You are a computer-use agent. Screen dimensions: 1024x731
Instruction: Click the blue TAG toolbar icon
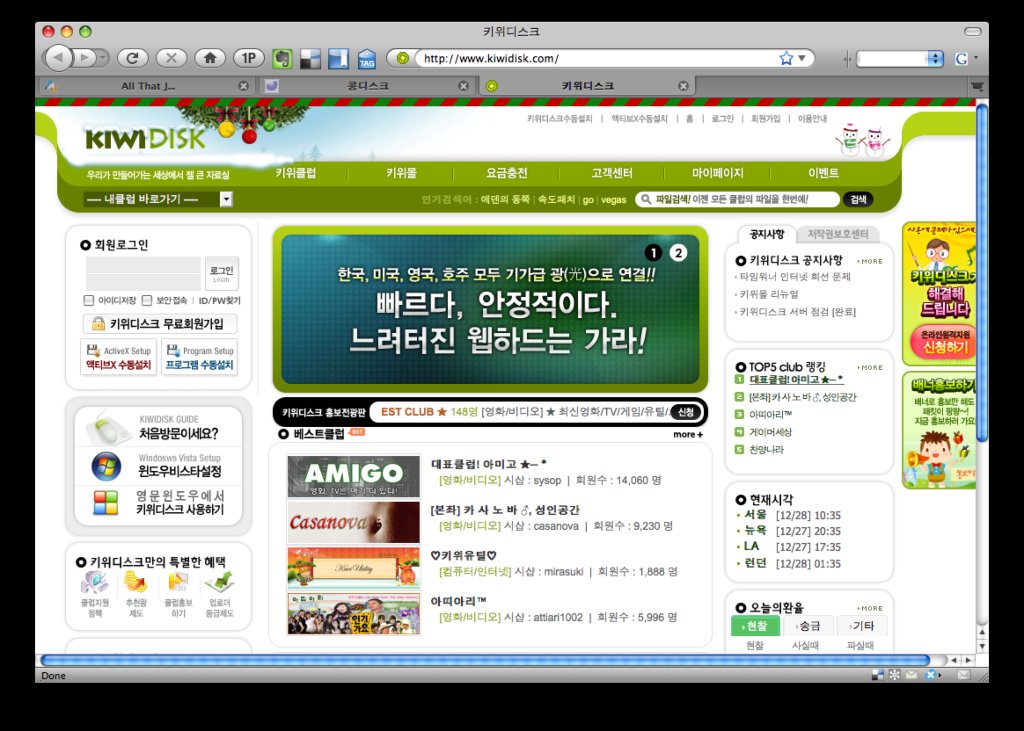(367, 59)
